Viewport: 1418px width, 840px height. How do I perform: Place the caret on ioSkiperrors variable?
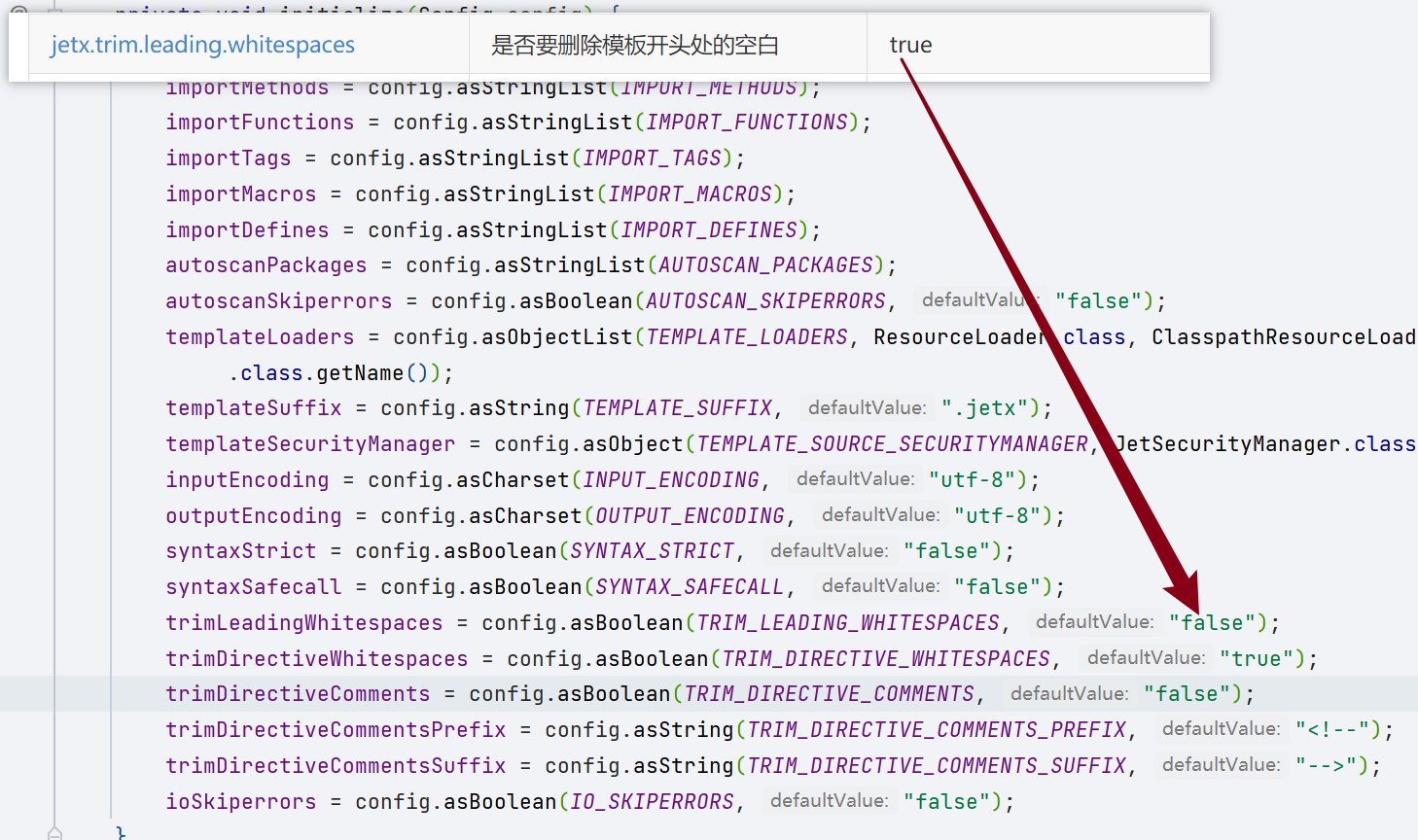tap(238, 800)
